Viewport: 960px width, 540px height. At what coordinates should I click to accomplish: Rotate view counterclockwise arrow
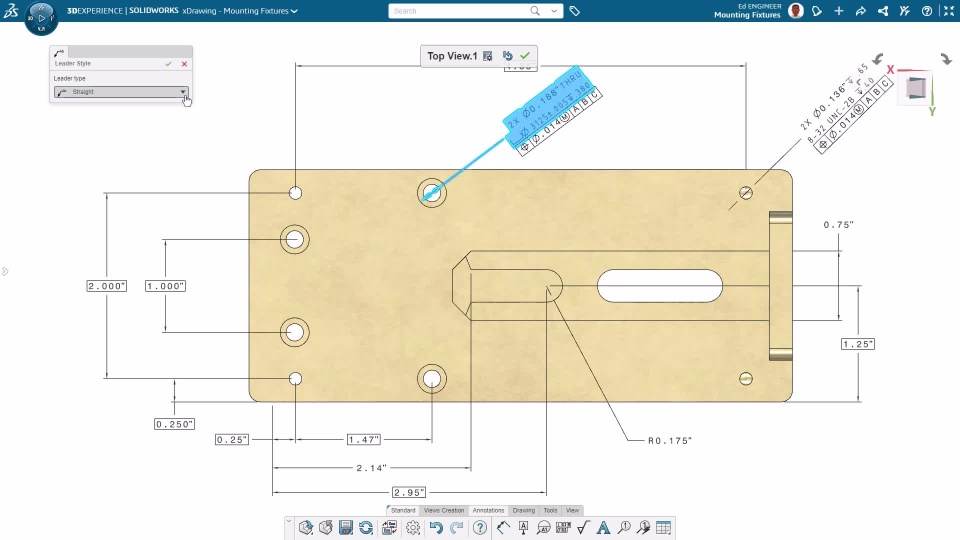pyautogui.click(x=878, y=59)
